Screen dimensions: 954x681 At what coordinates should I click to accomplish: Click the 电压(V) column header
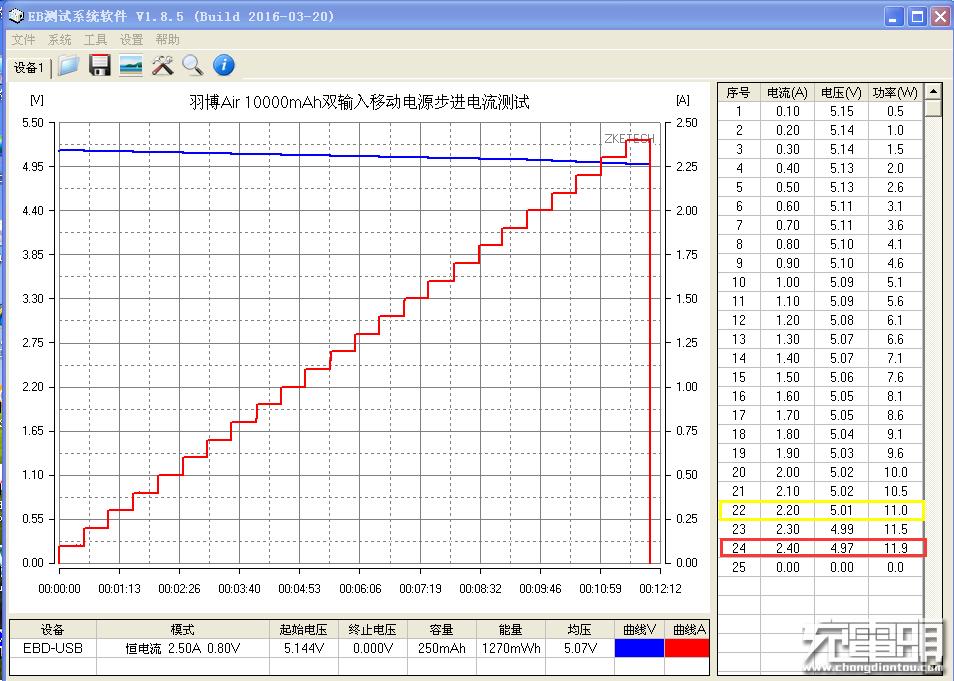coord(840,93)
